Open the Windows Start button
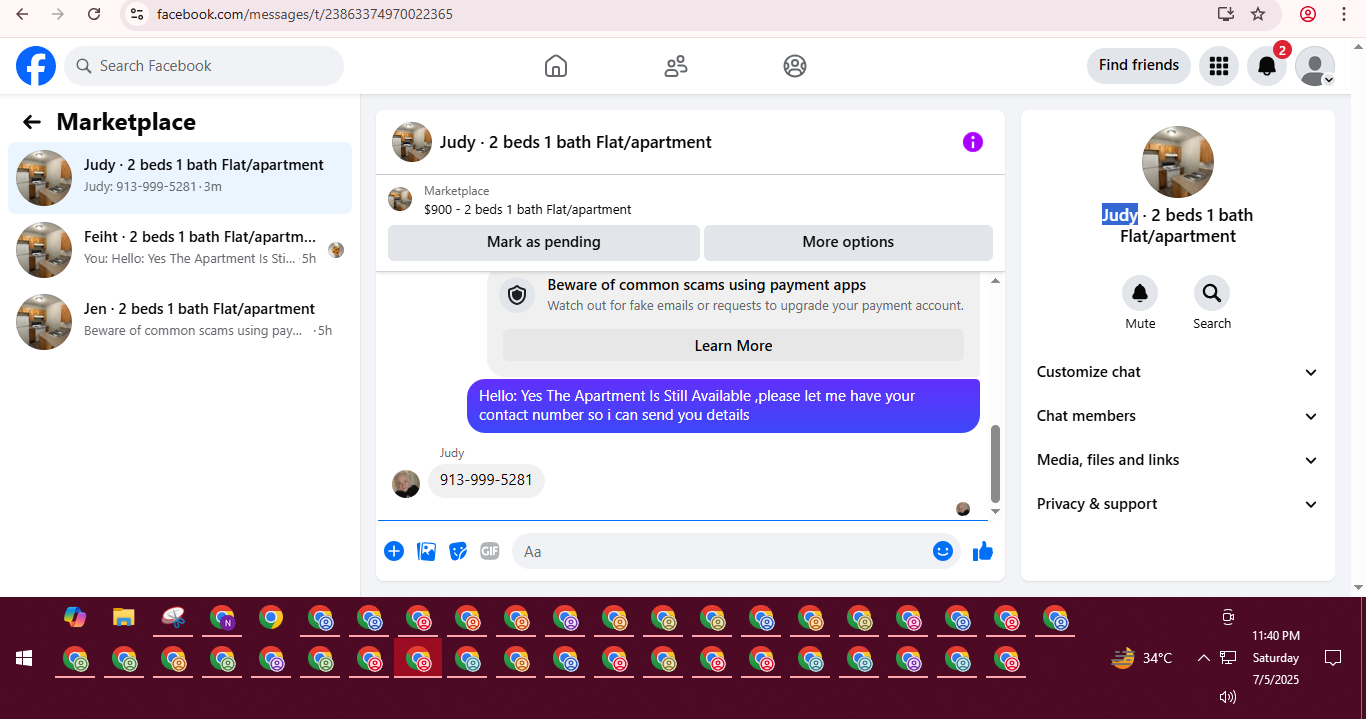Viewport: 1366px width, 719px height. coord(24,658)
